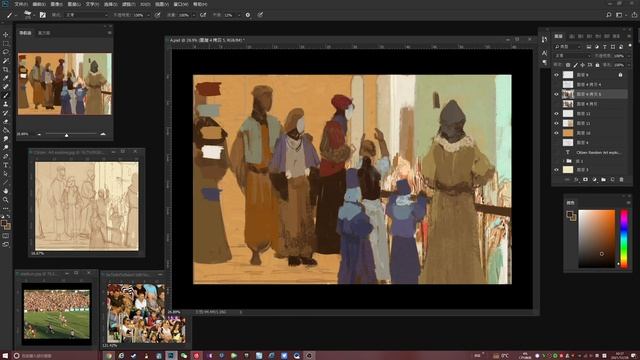Click navigator zoom out button

point(39,134)
